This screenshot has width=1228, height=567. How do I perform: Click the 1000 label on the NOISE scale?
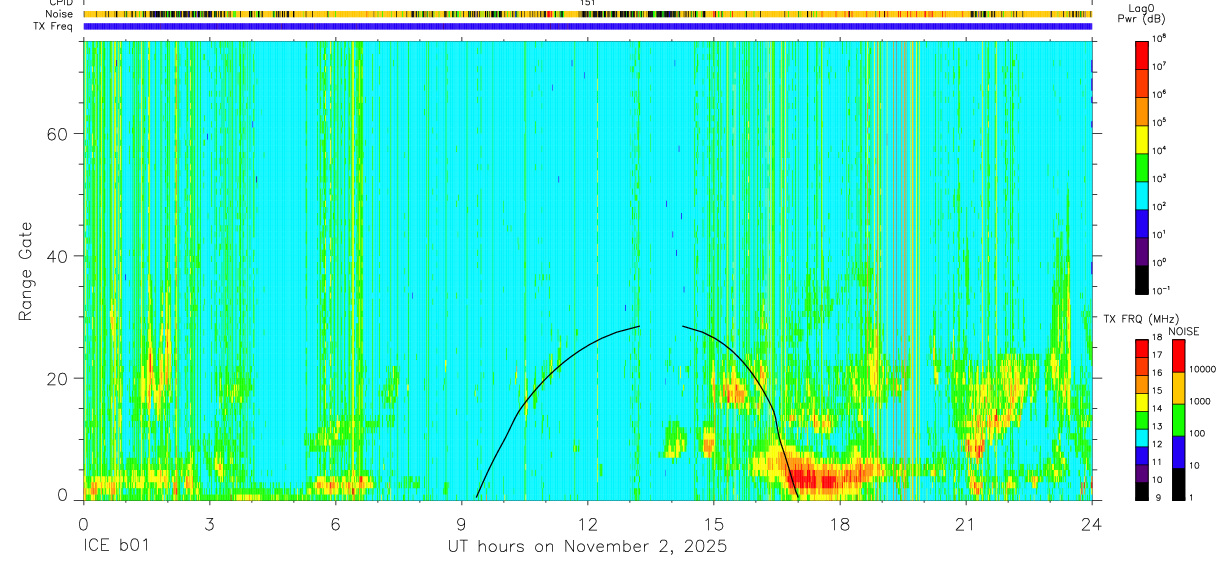1201,401
